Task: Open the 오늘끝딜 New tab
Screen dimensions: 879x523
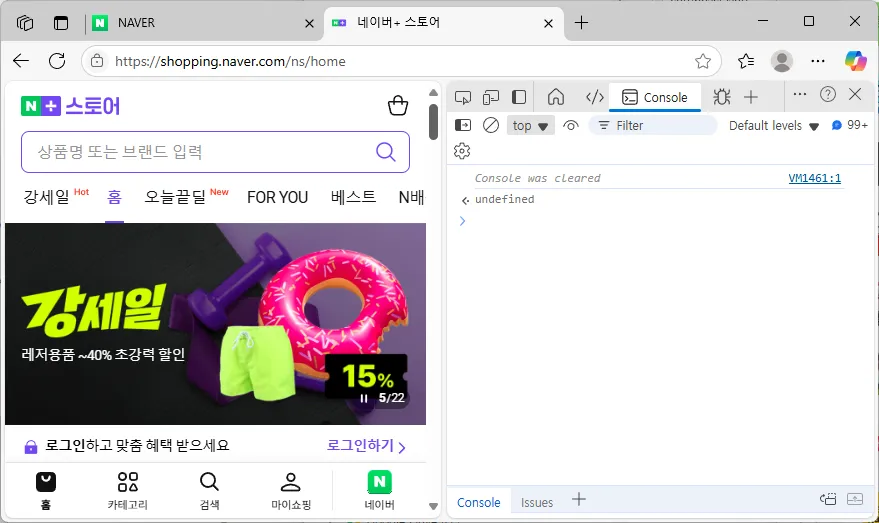Action: coord(186,197)
